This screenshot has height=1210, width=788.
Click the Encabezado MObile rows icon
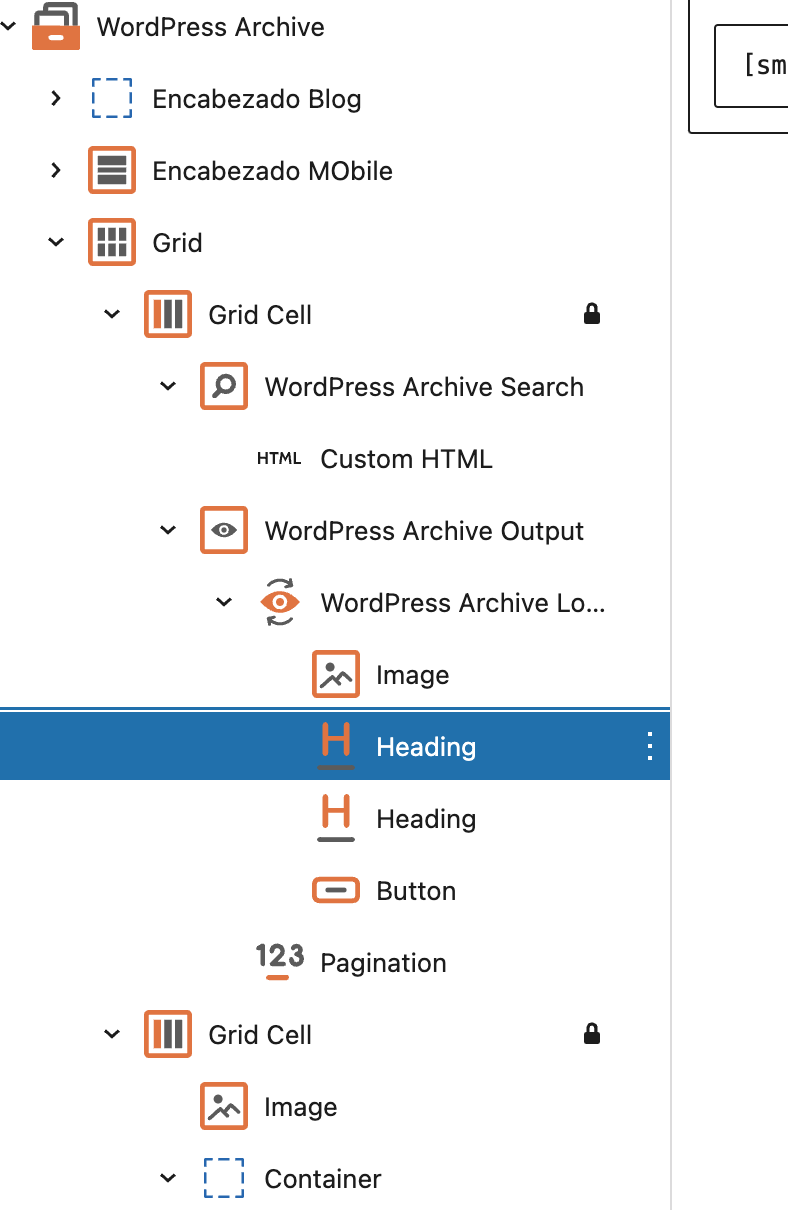click(x=112, y=171)
